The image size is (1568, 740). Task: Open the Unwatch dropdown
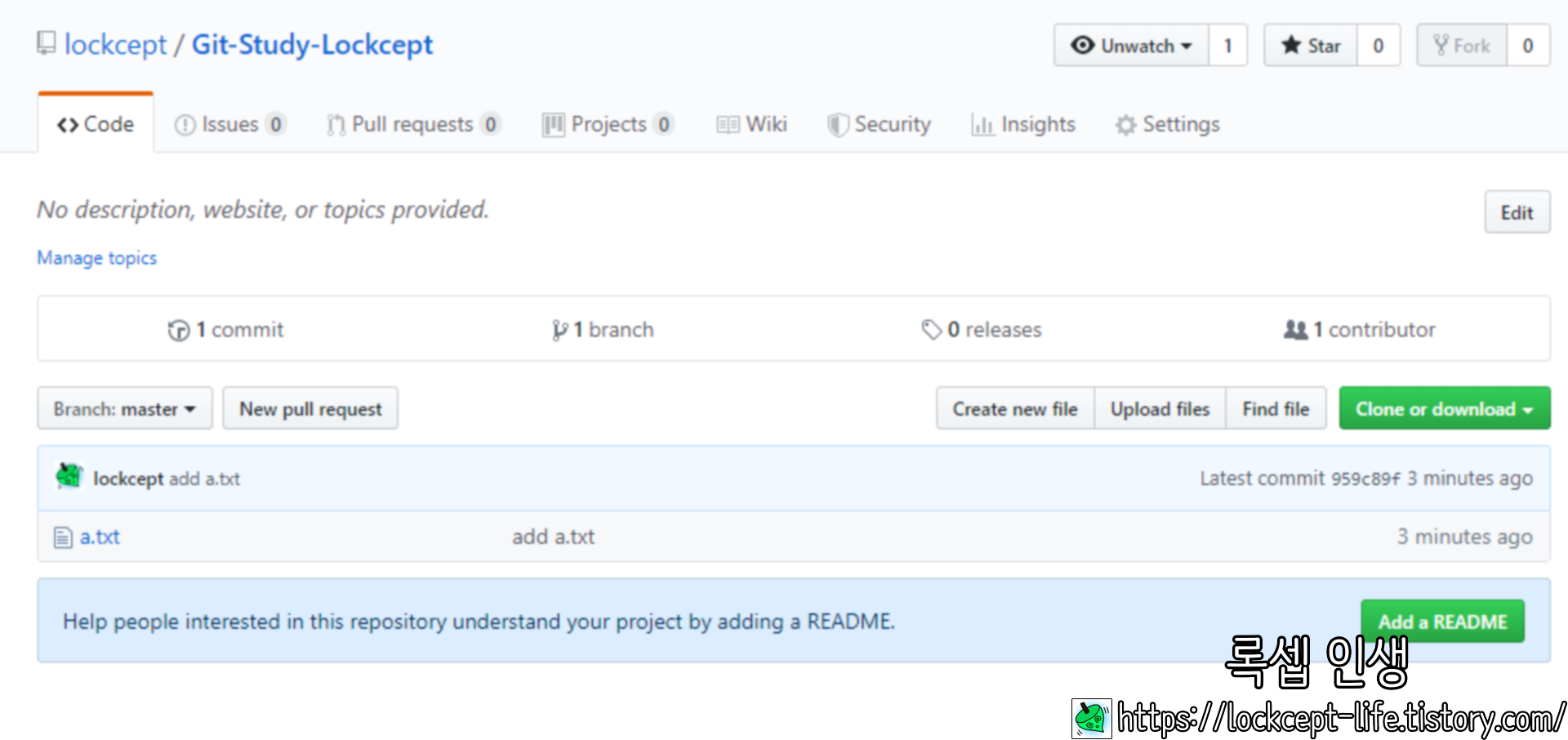[x=1131, y=46]
